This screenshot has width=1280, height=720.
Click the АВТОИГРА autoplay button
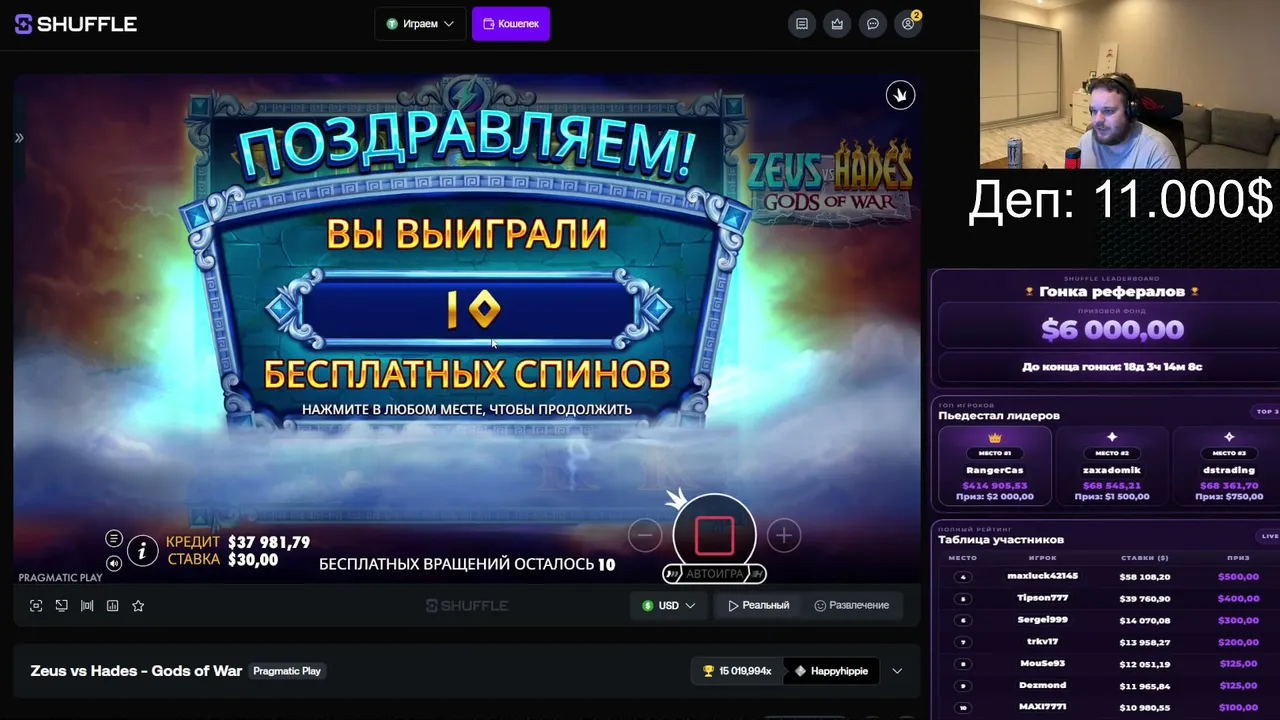click(714, 574)
